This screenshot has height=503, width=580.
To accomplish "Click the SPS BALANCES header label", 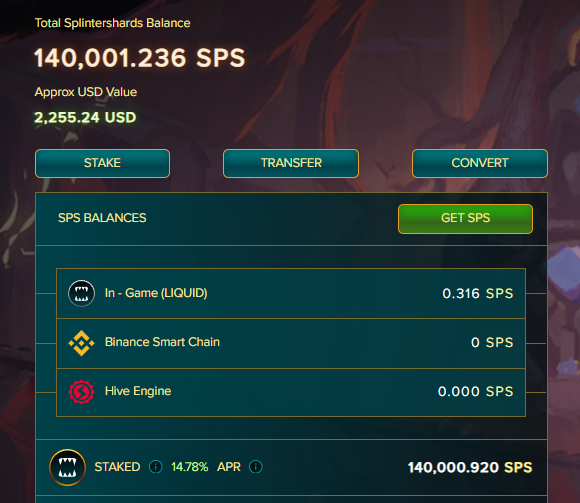I will (x=102, y=218).
